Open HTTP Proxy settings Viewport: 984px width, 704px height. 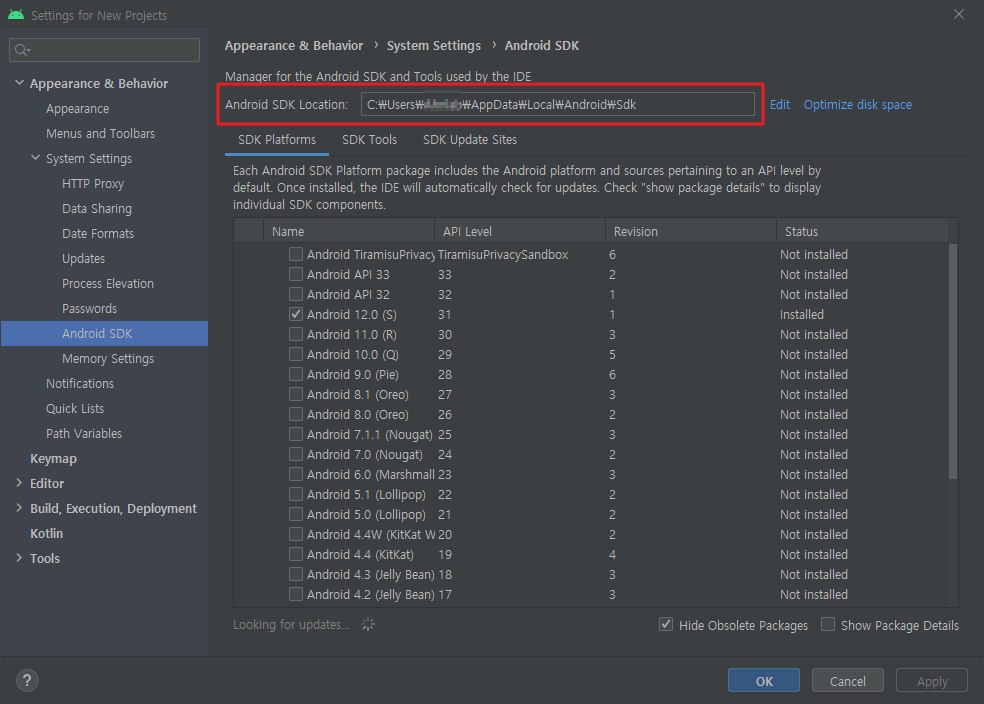(93, 183)
